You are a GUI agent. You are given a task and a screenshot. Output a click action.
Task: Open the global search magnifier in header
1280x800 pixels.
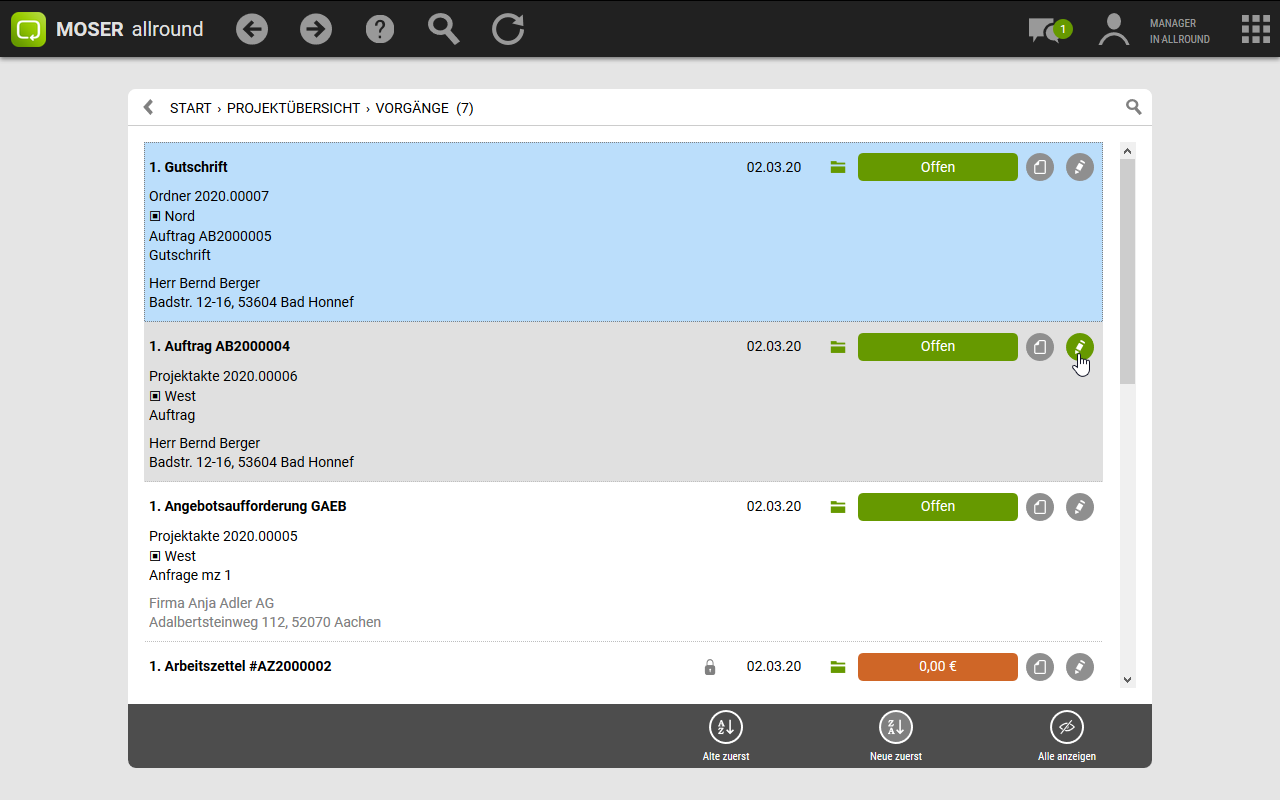click(443, 29)
